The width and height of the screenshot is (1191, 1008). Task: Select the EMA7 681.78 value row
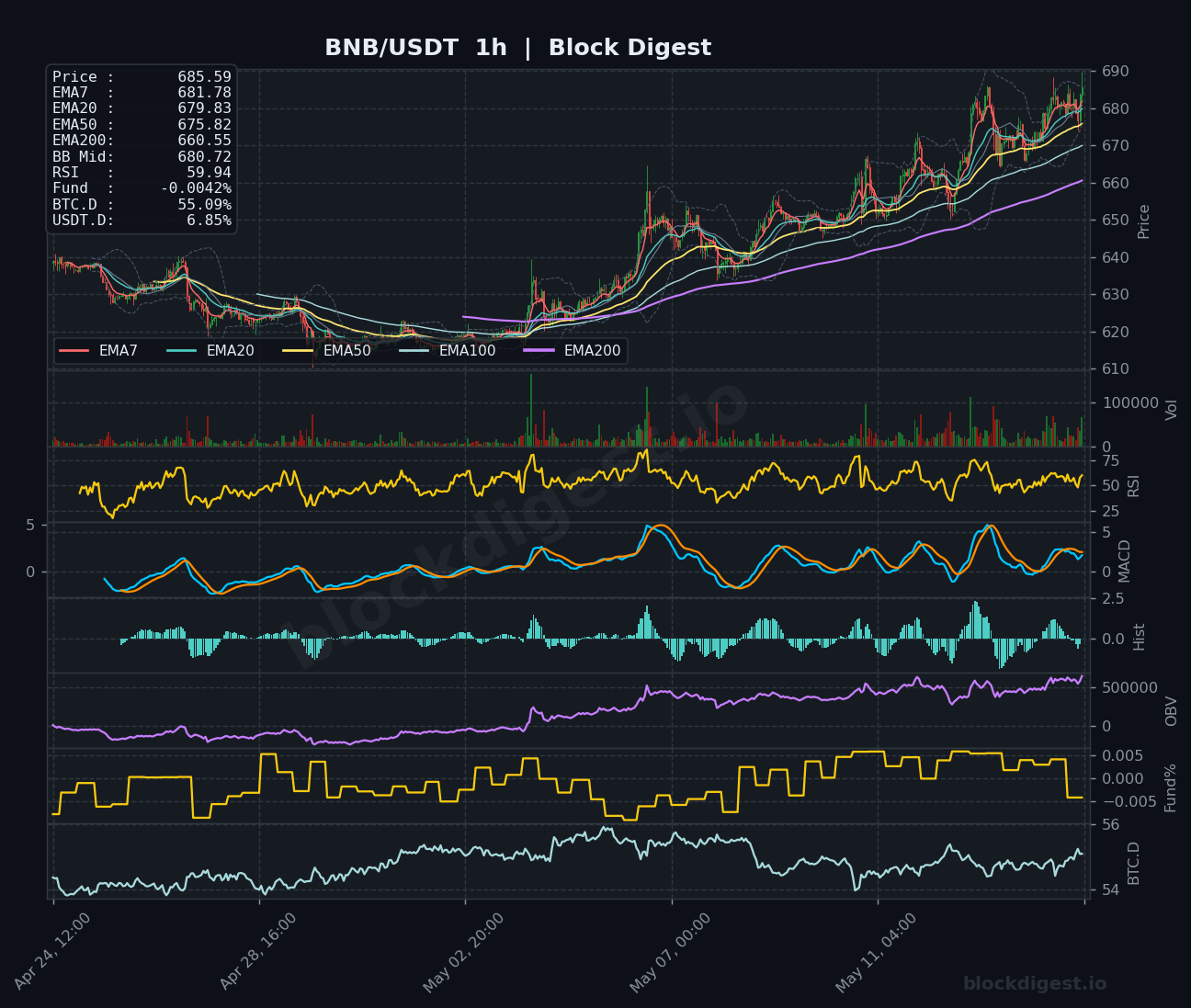pos(142,93)
